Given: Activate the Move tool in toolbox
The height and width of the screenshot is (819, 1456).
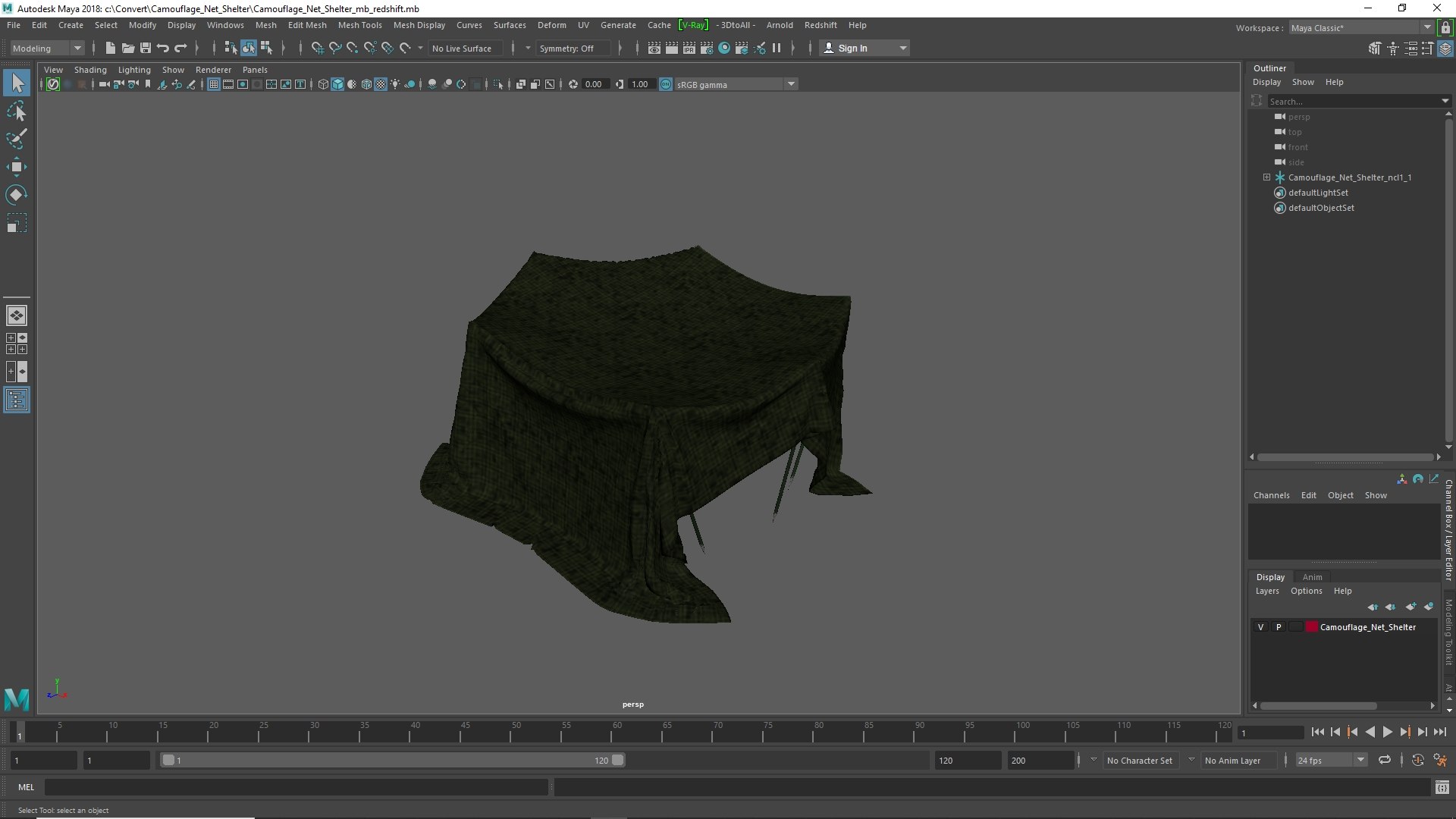Looking at the screenshot, I should point(17,167).
